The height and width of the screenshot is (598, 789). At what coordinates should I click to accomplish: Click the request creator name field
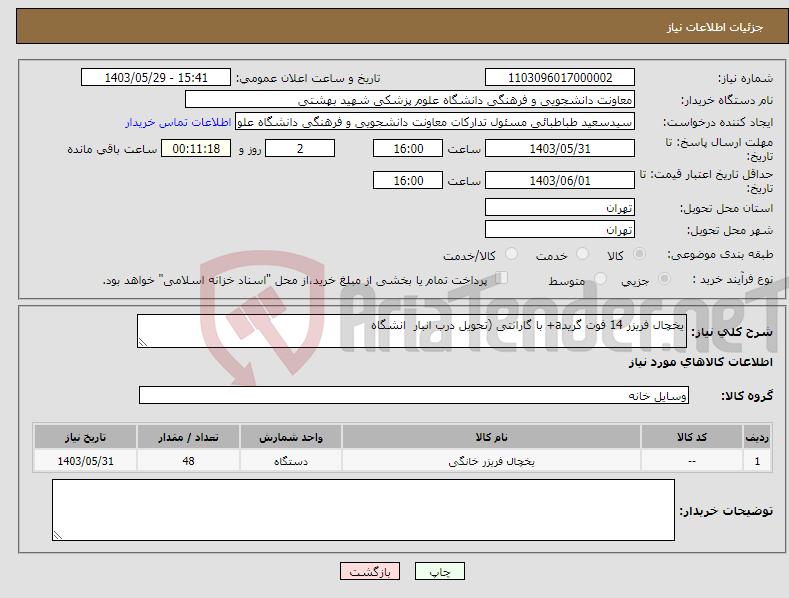click(x=435, y=122)
